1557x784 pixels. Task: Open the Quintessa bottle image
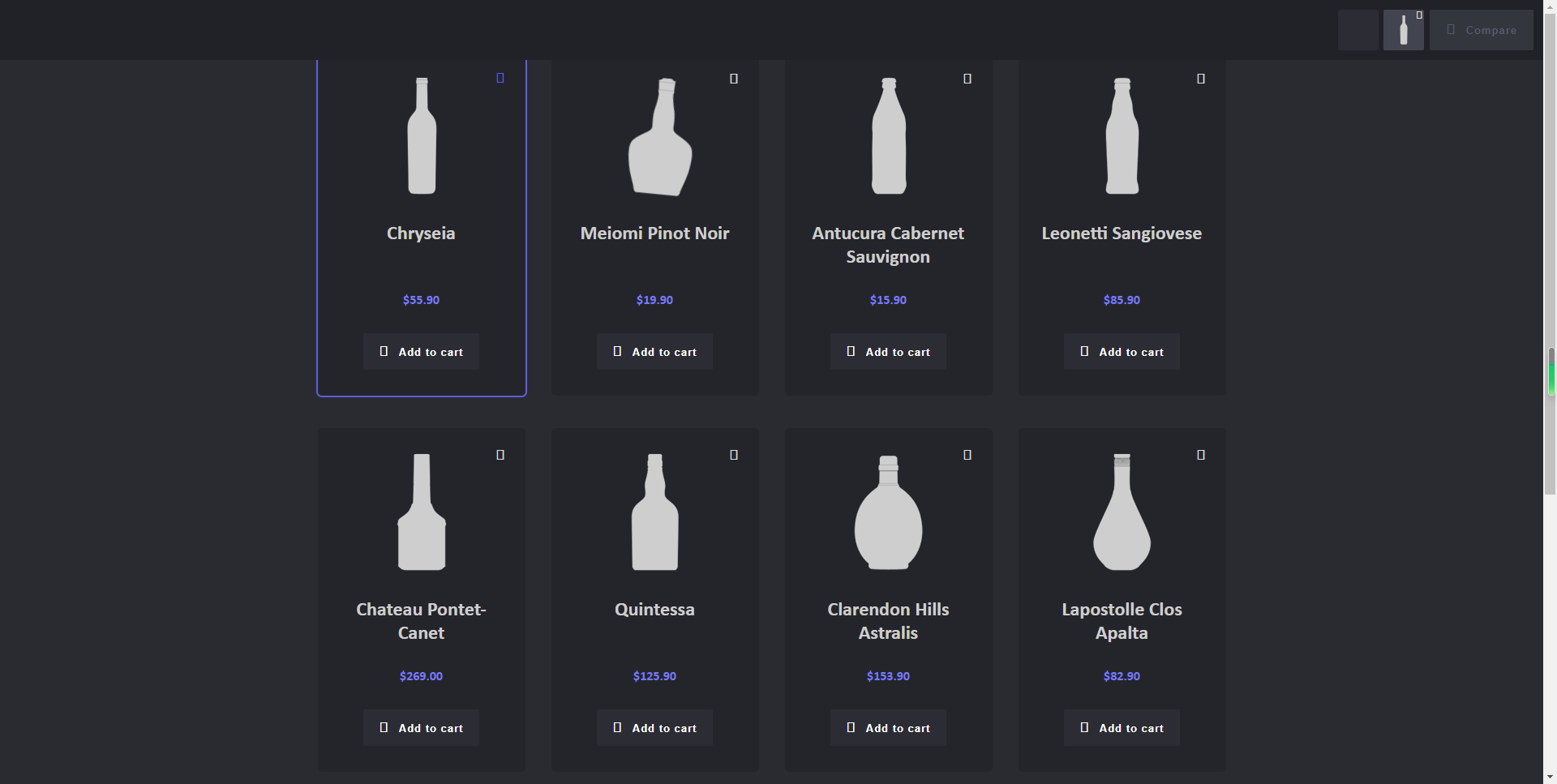[x=655, y=512]
